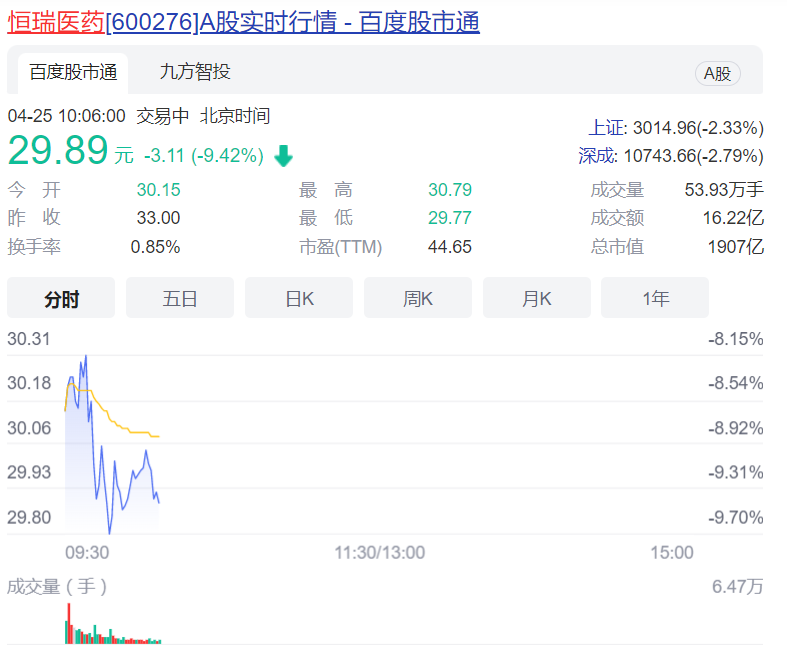Show the 月K monthly chart

pos(537,298)
